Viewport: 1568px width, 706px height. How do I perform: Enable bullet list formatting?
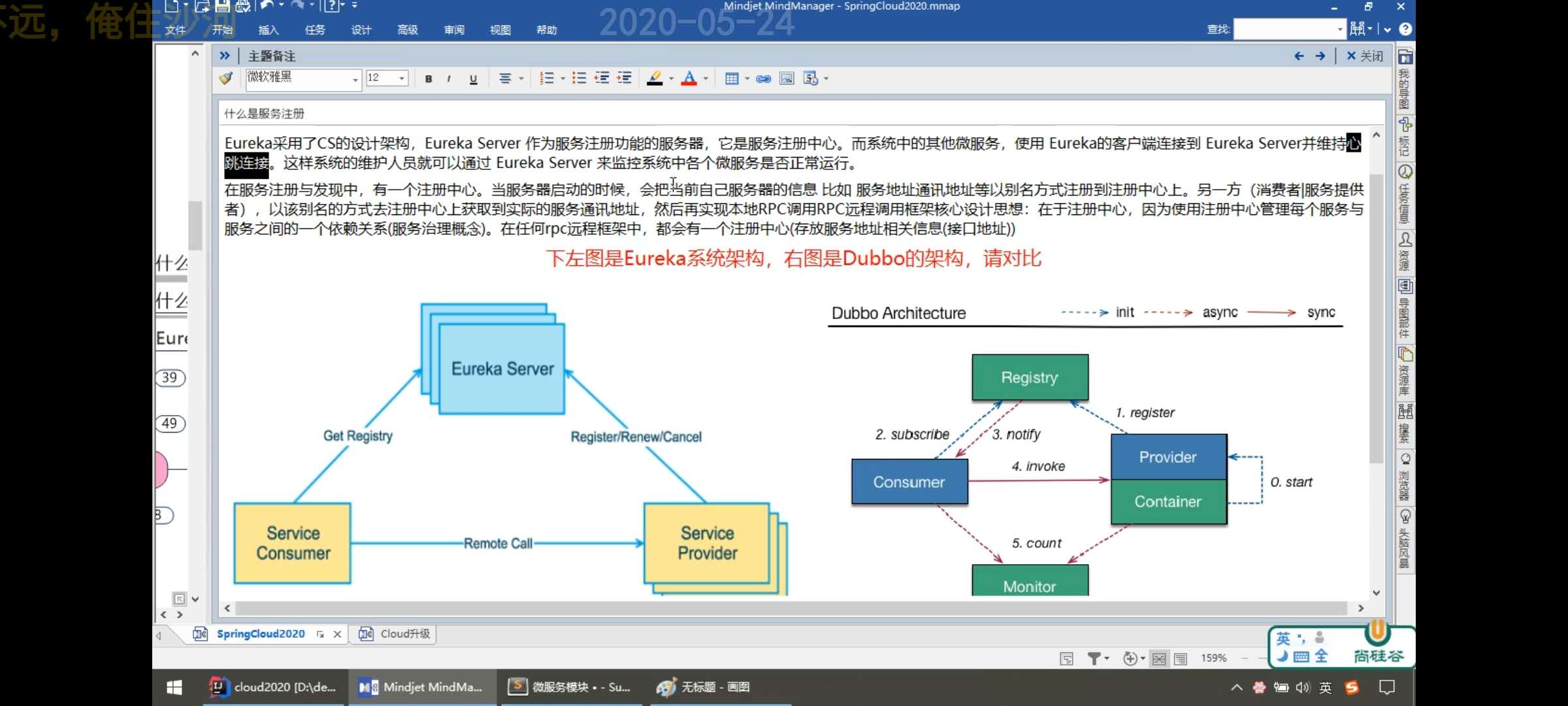coord(579,78)
